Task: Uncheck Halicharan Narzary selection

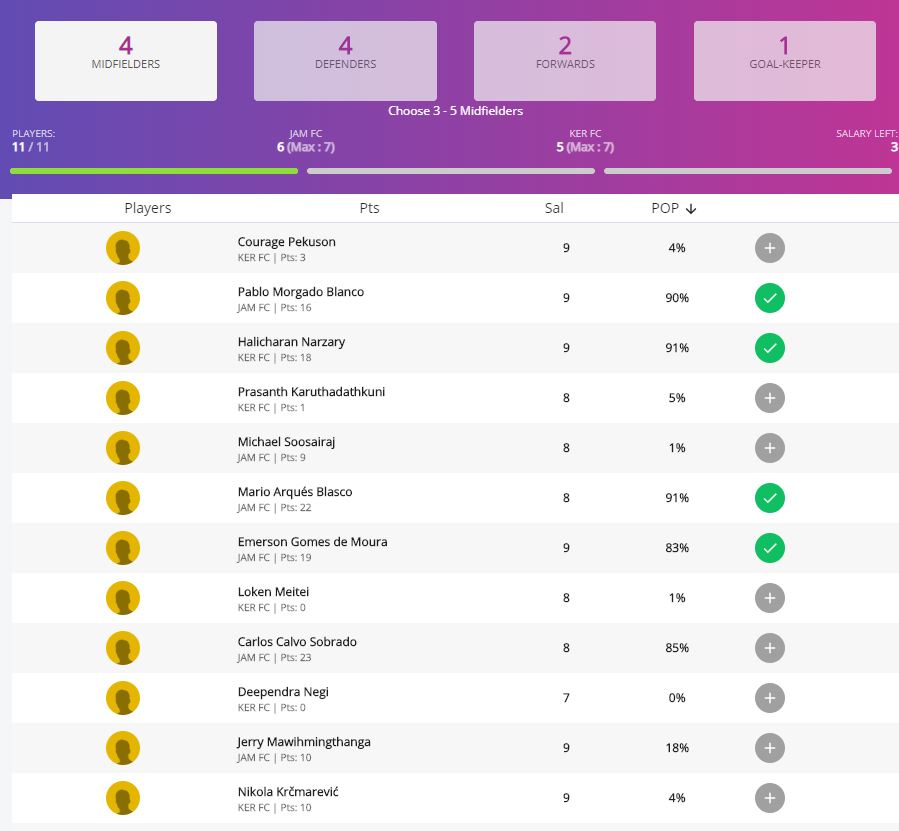Action: pyautogui.click(x=769, y=348)
